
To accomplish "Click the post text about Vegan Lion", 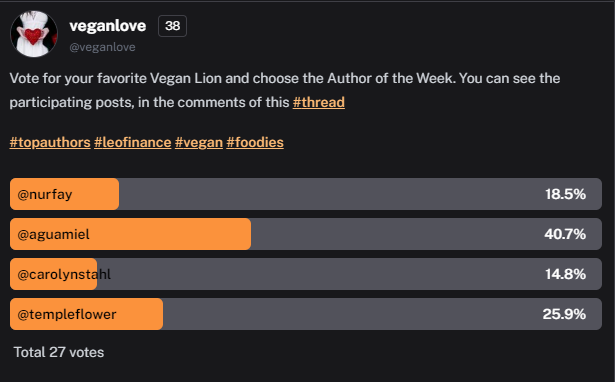I will click(x=285, y=90).
